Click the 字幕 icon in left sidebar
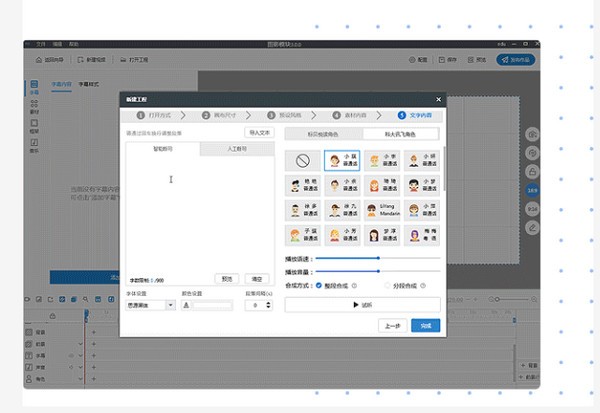 (34, 88)
